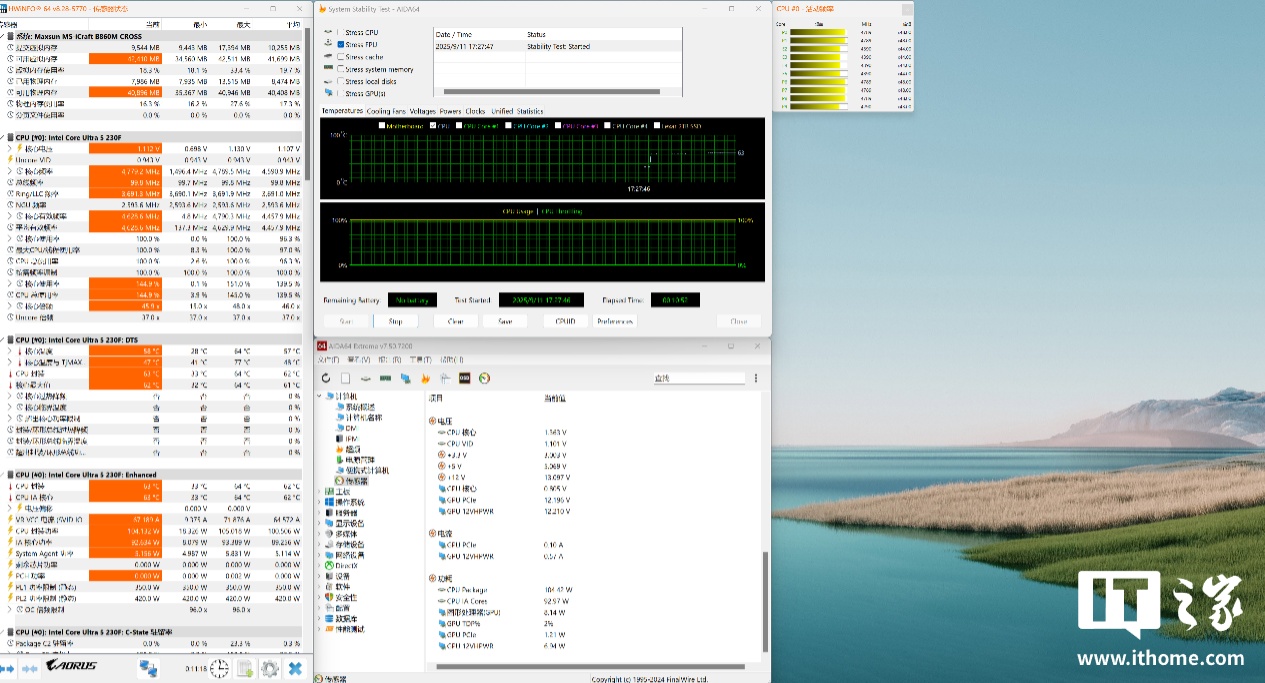The width and height of the screenshot is (1265, 683).
Task: Switch to the Cooling Fans tab
Action: 386,111
